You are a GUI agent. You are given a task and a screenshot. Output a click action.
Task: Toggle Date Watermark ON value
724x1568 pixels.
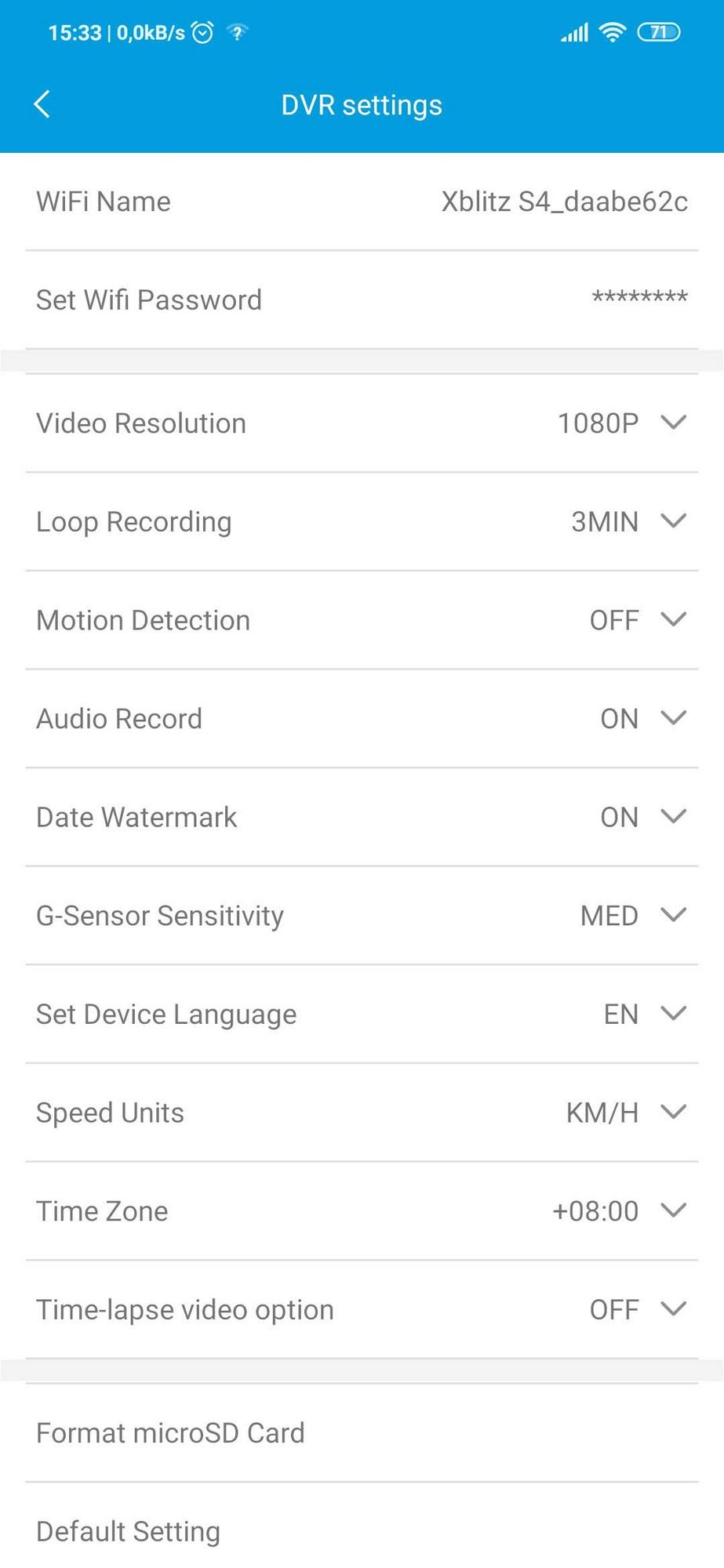[x=619, y=817]
